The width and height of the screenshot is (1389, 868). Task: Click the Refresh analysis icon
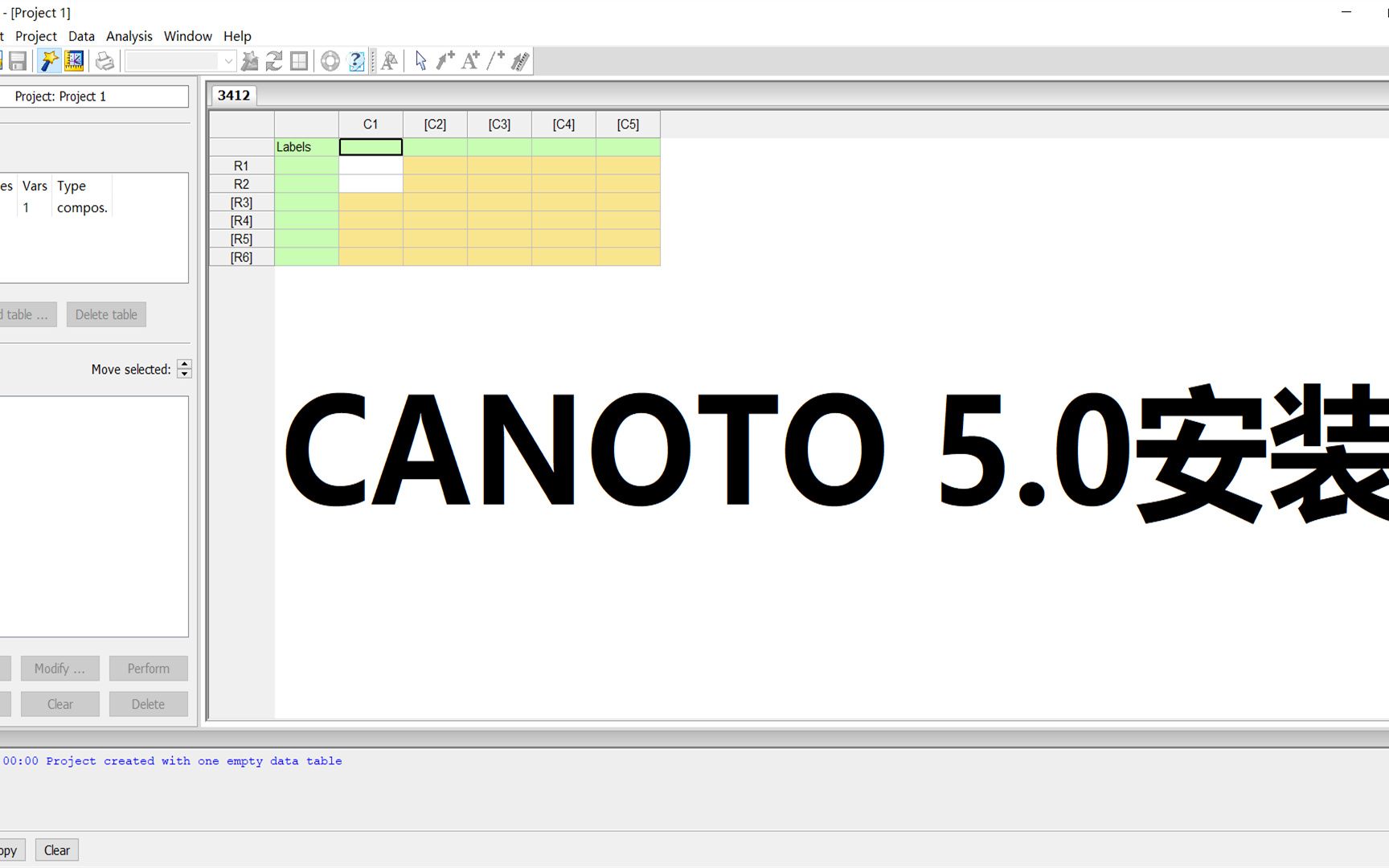coord(274,60)
